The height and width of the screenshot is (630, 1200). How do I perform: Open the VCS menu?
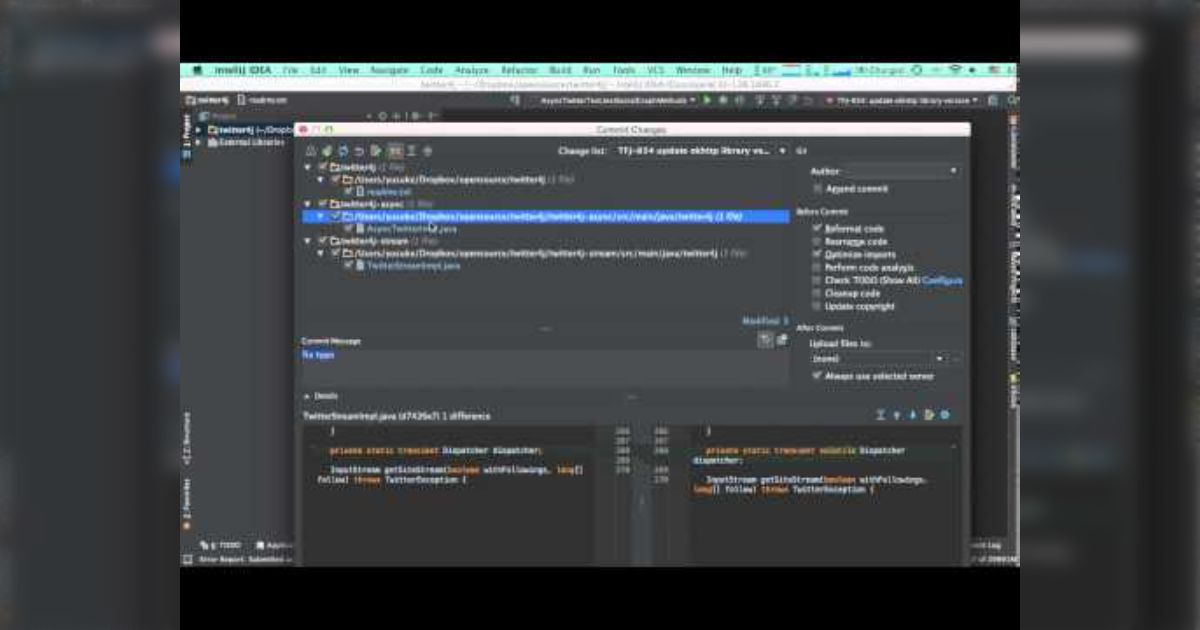tap(655, 71)
